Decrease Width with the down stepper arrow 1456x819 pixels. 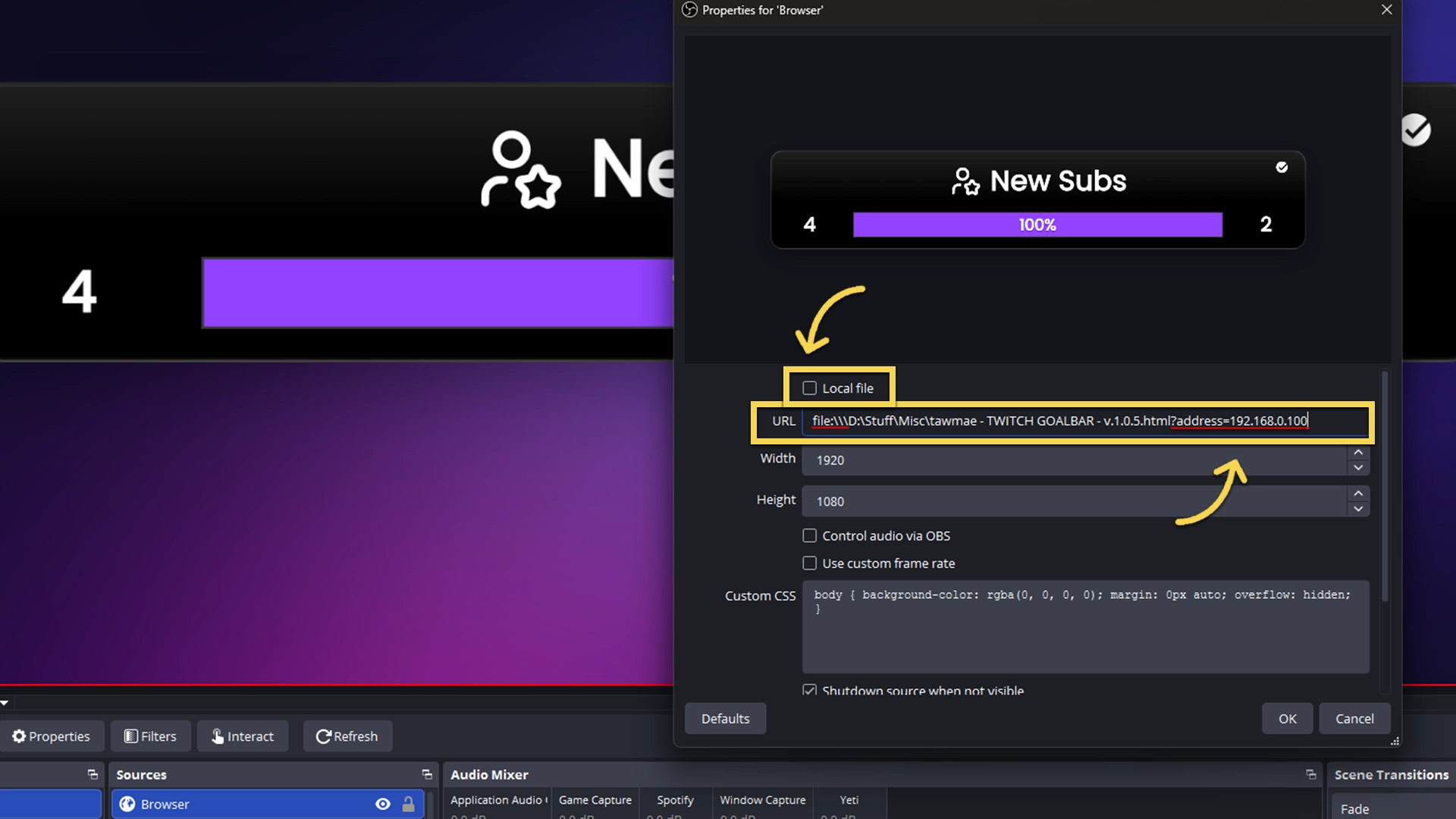click(x=1358, y=468)
